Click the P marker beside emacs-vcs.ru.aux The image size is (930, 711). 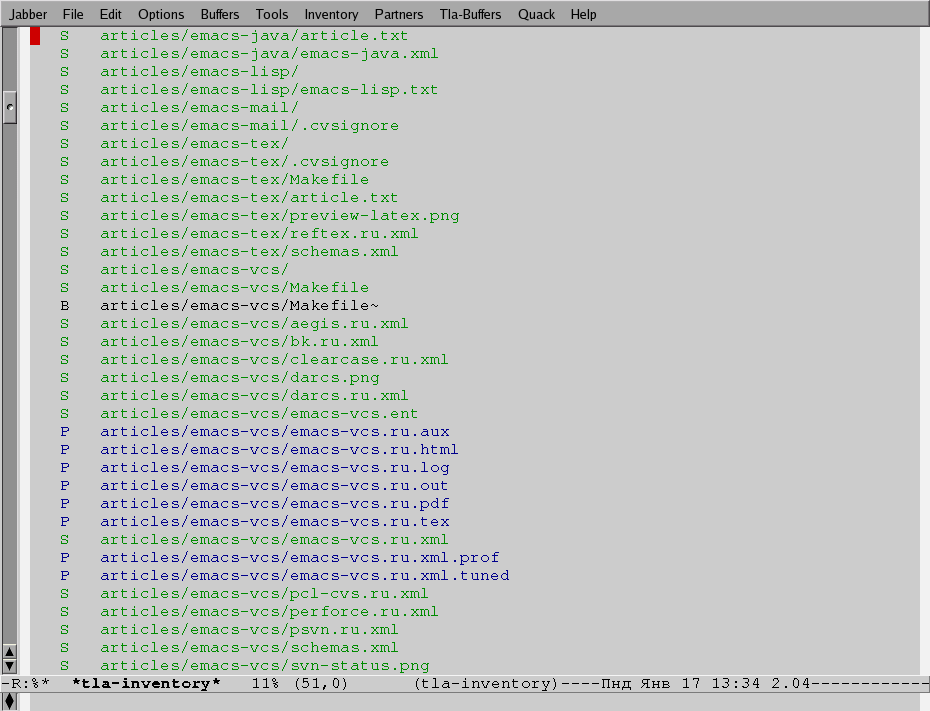pyautogui.click(x=65, y=432)
